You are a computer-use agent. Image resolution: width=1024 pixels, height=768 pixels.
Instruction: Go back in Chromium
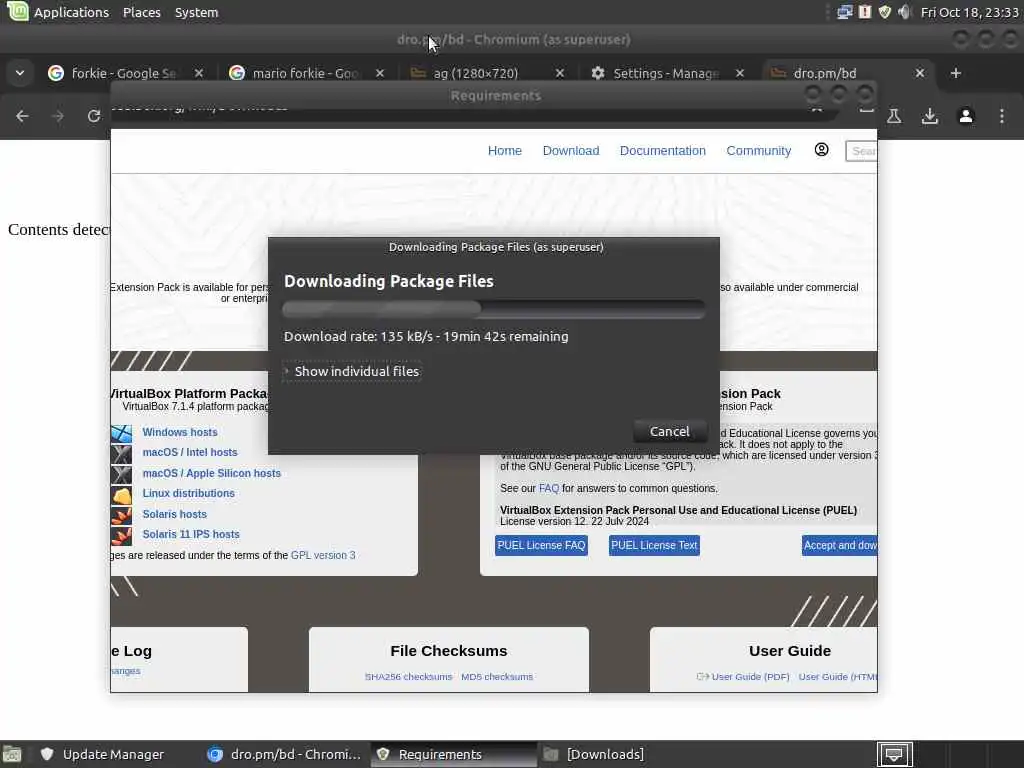point(22,116)
